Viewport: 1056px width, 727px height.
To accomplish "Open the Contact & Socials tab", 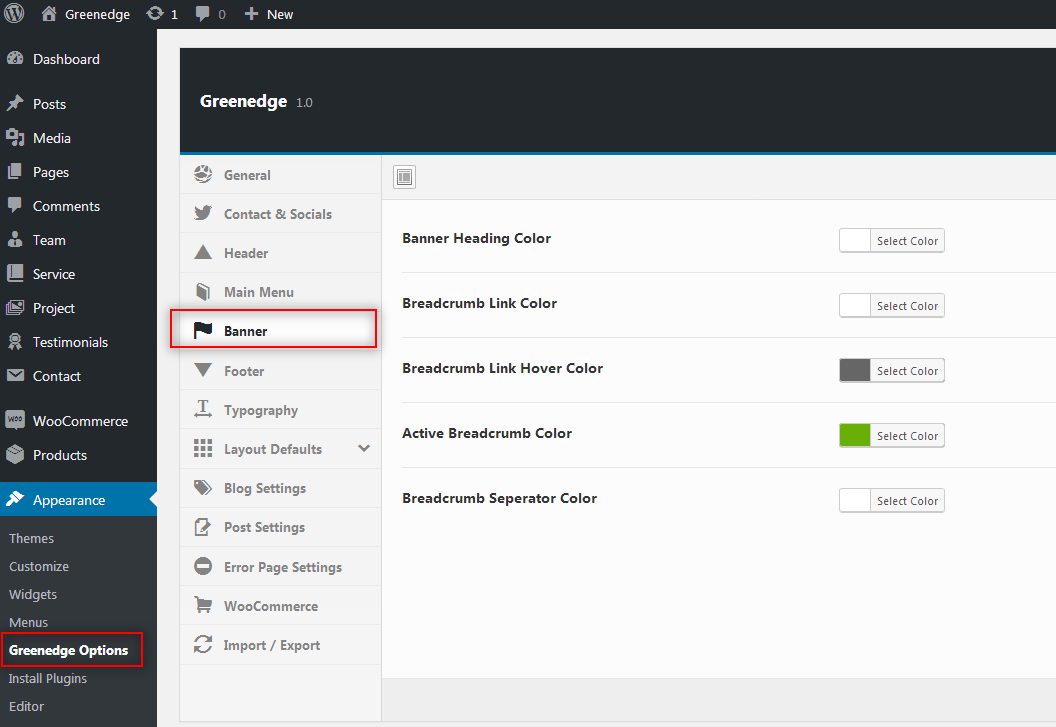I will coord(280,214).
